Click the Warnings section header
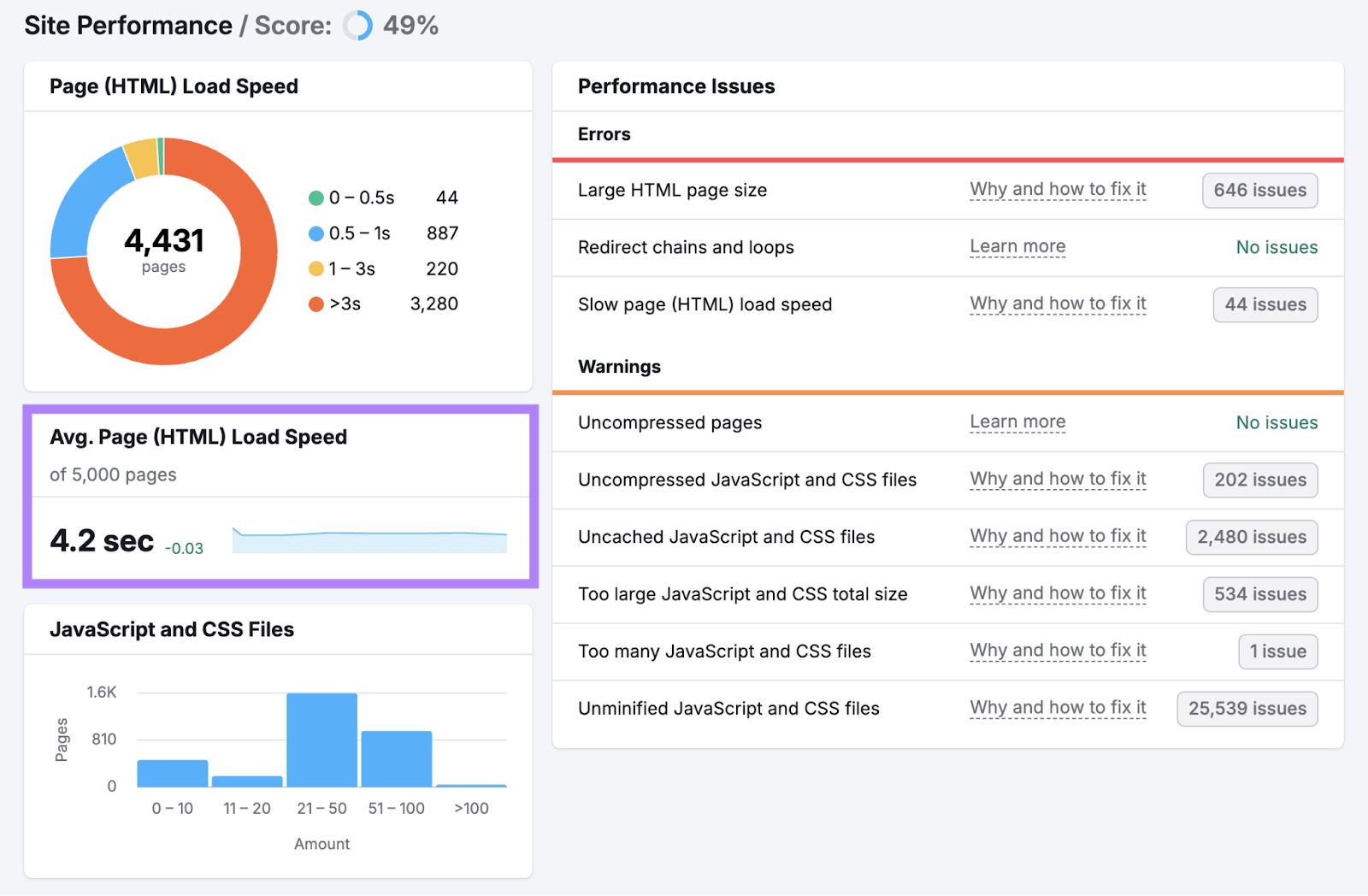The height and width of the screenshot is (896, 1368). pyautogui.click(x=619, y=366)
